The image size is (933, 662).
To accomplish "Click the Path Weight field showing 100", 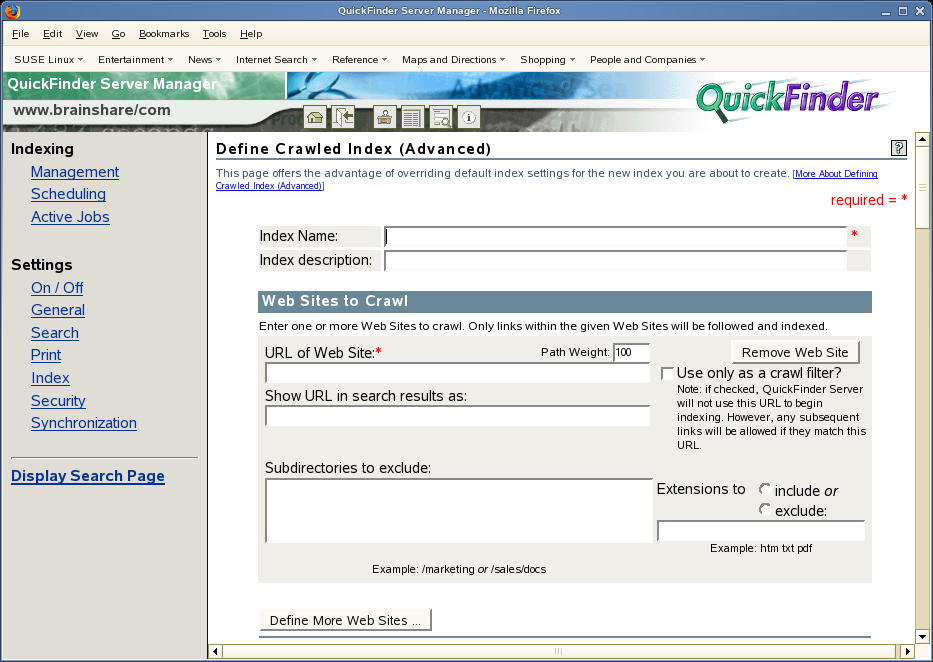I will [x=631, y=352].
